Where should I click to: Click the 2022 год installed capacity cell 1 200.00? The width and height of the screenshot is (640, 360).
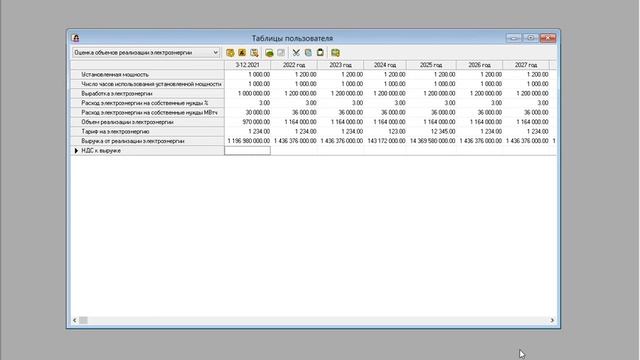click(294, 75)
